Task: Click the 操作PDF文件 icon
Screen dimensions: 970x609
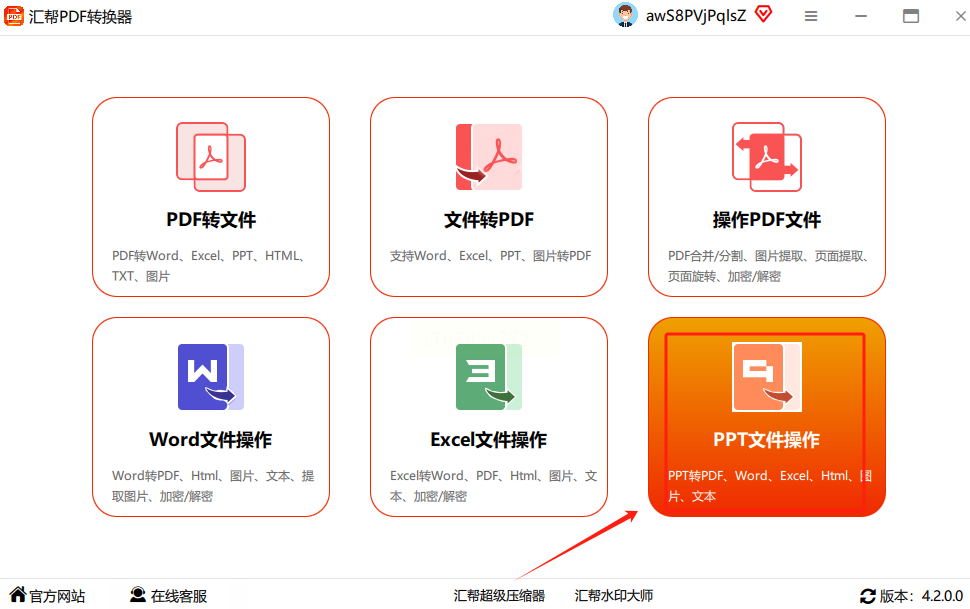Action: pyautogui.click(x=767, y=157)
